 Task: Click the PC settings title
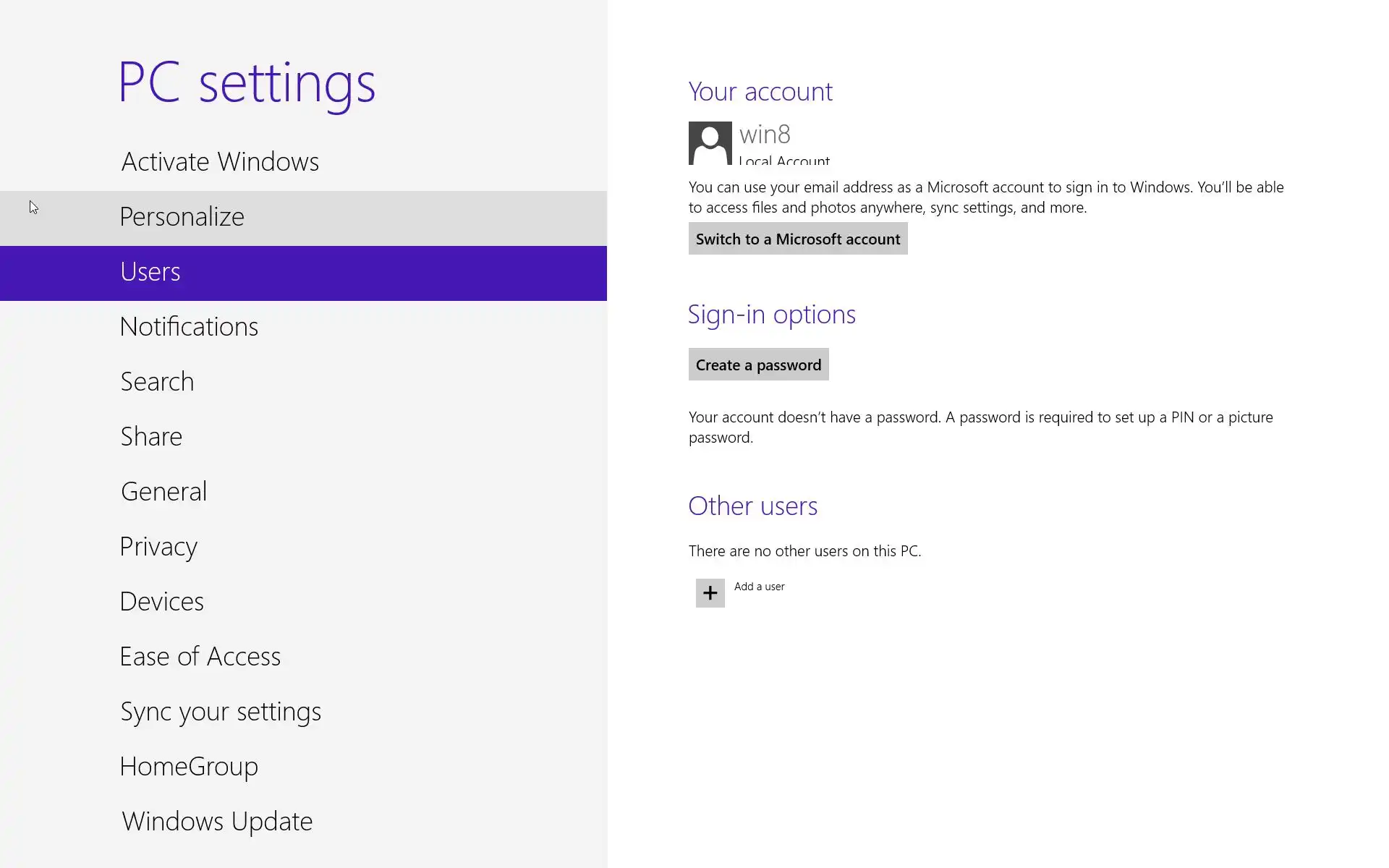pyautogui.click(x=247, y=82)
